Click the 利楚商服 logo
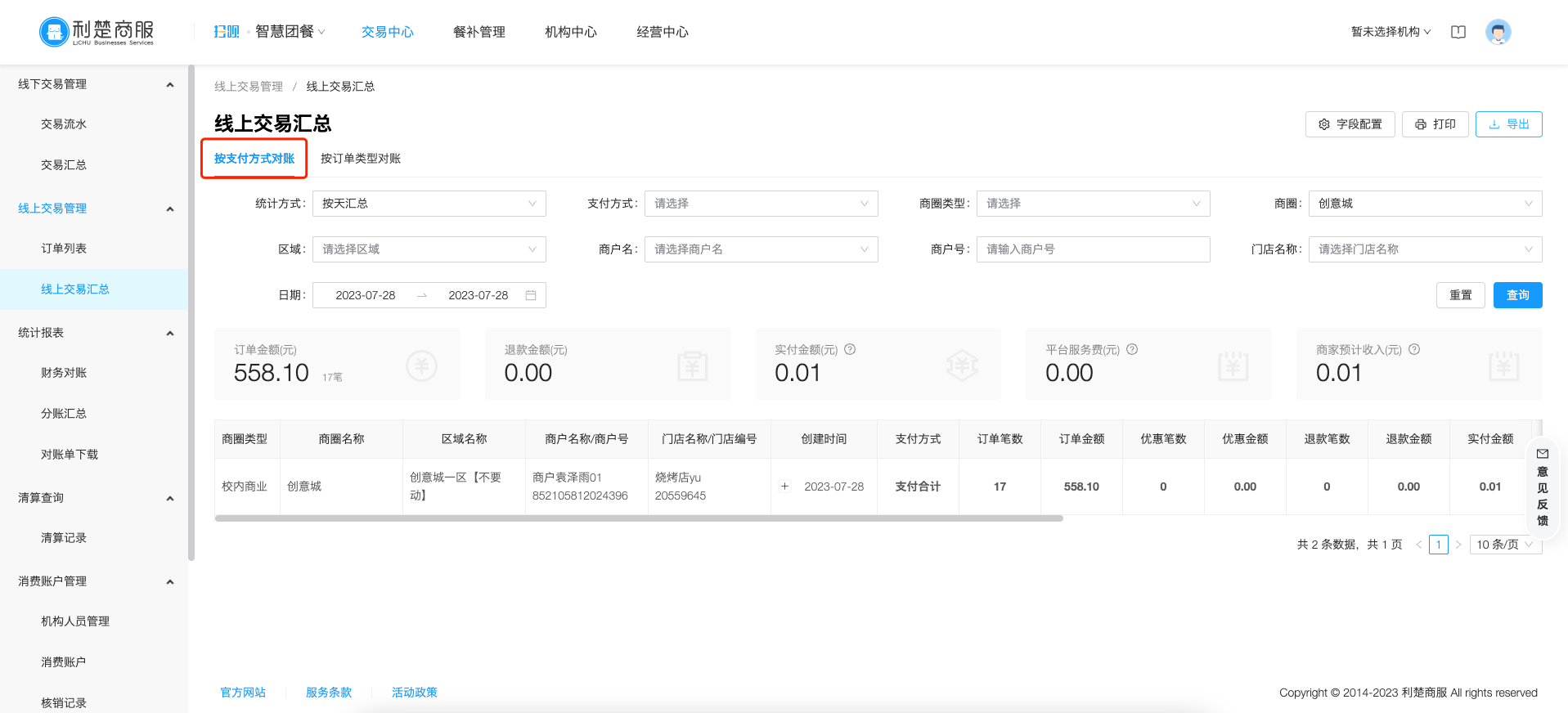Image resolution: width=1568 pixels, height=713 pixels. point(97,32)
